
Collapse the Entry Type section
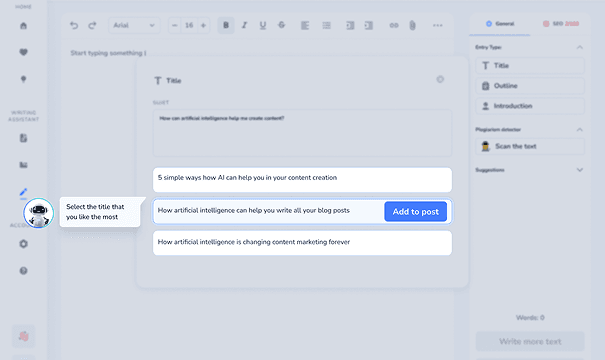tap(580, 47)
